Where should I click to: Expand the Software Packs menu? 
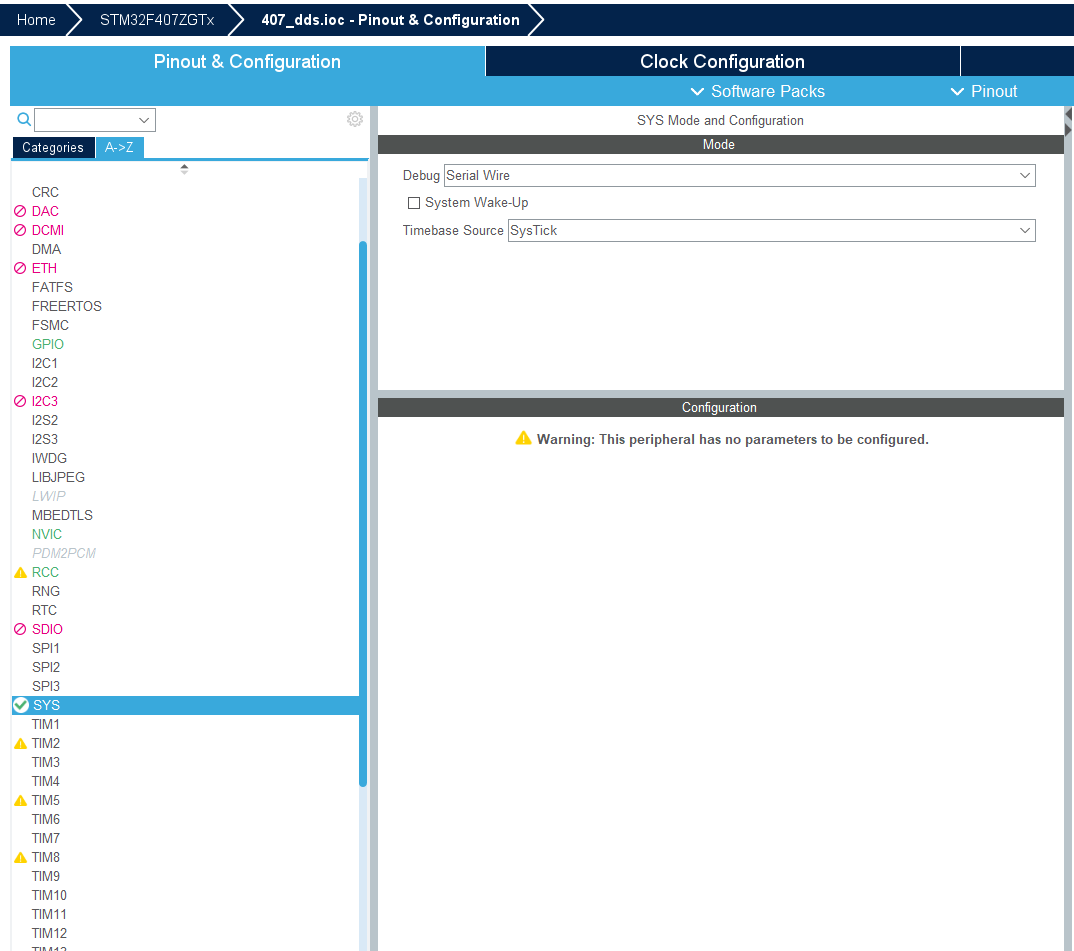(758, 91)
